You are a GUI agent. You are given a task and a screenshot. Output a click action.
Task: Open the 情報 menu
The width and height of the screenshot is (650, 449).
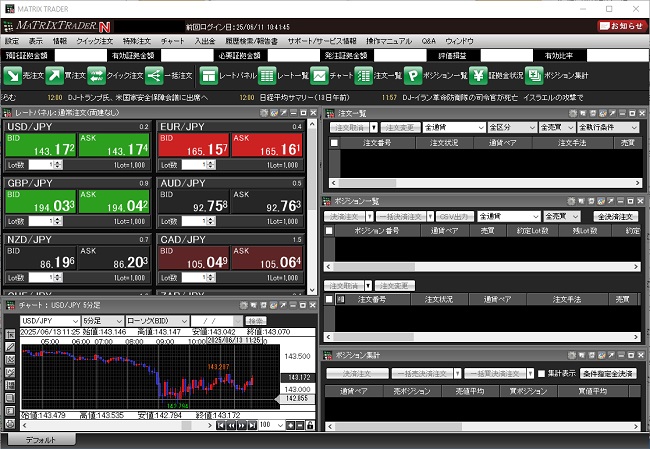(60, 41)
